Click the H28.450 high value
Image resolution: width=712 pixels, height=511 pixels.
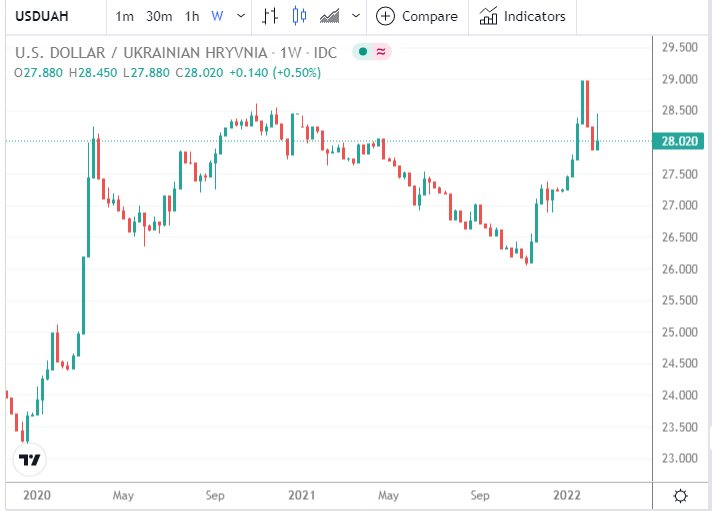(x=93, y=73)
